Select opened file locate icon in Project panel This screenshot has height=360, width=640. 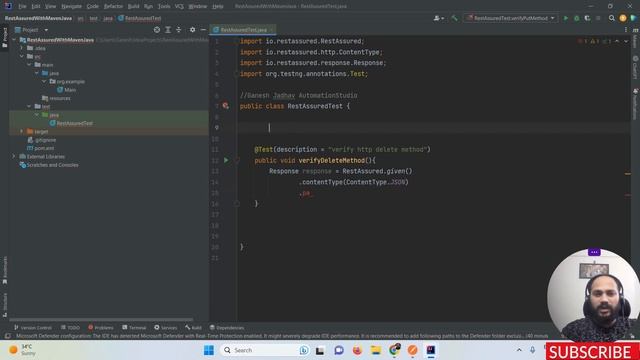[x=157, y=30]
